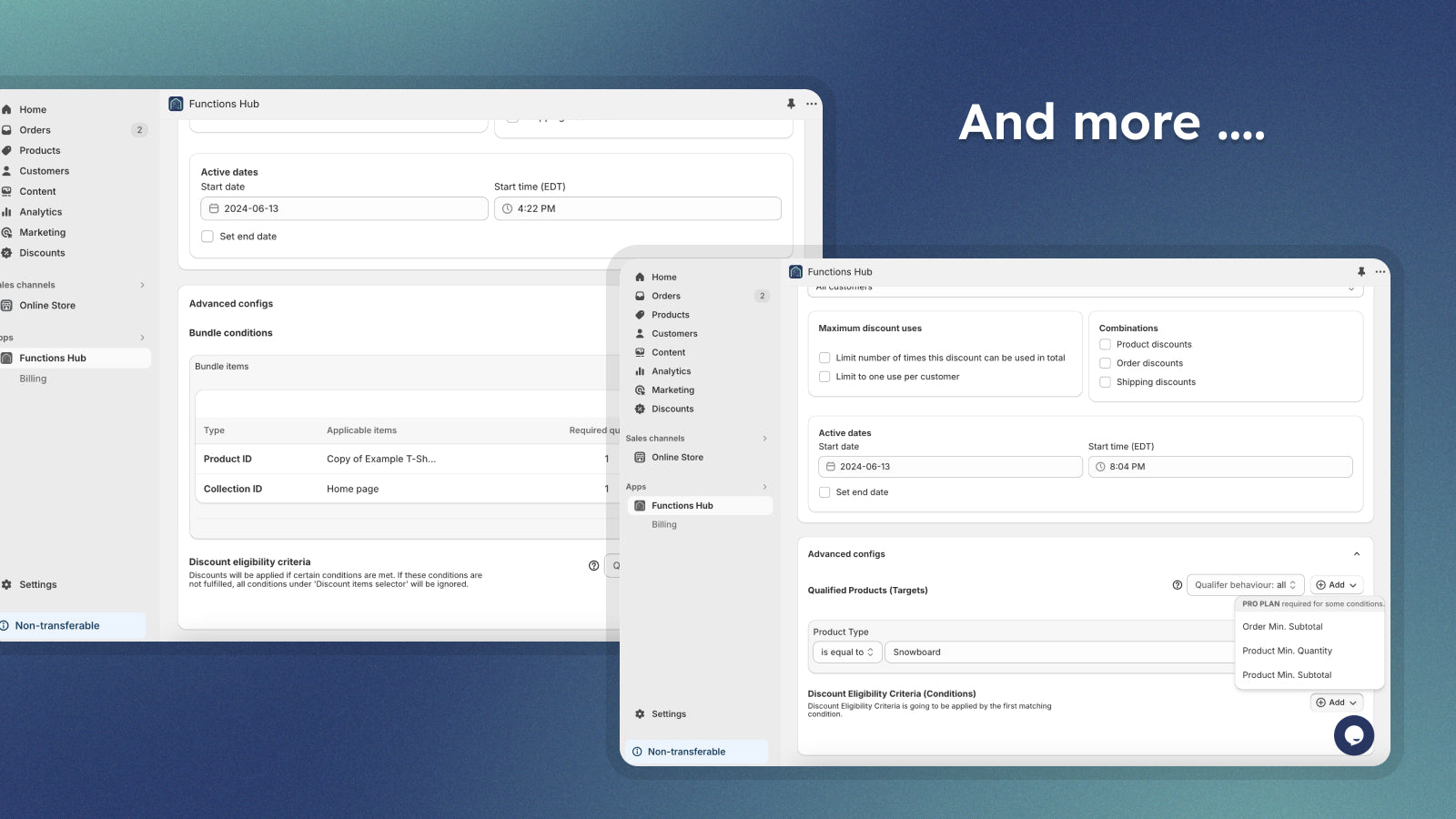
Task: Click the help icon beside Qualifier behaviour
Action: (x=1177, y=585)
